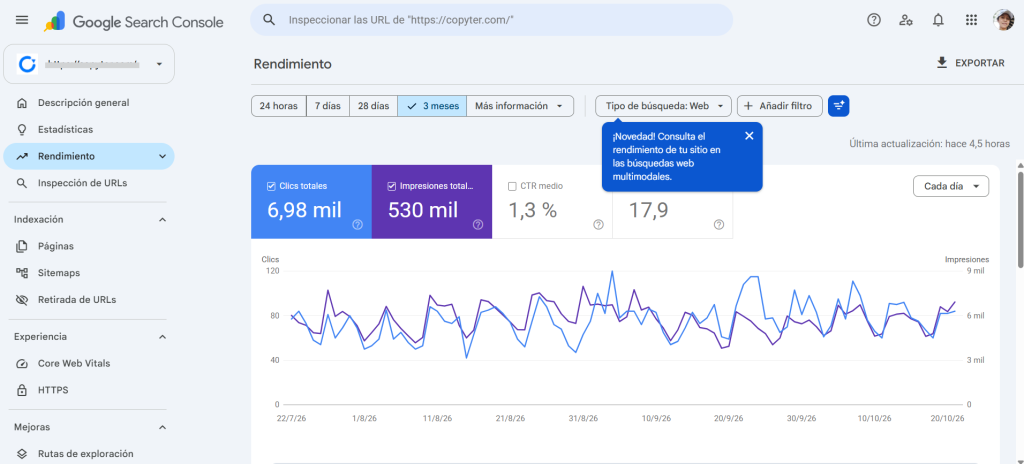Open the Help question mark icon
1024x464 pixels.
coord(874,20)
